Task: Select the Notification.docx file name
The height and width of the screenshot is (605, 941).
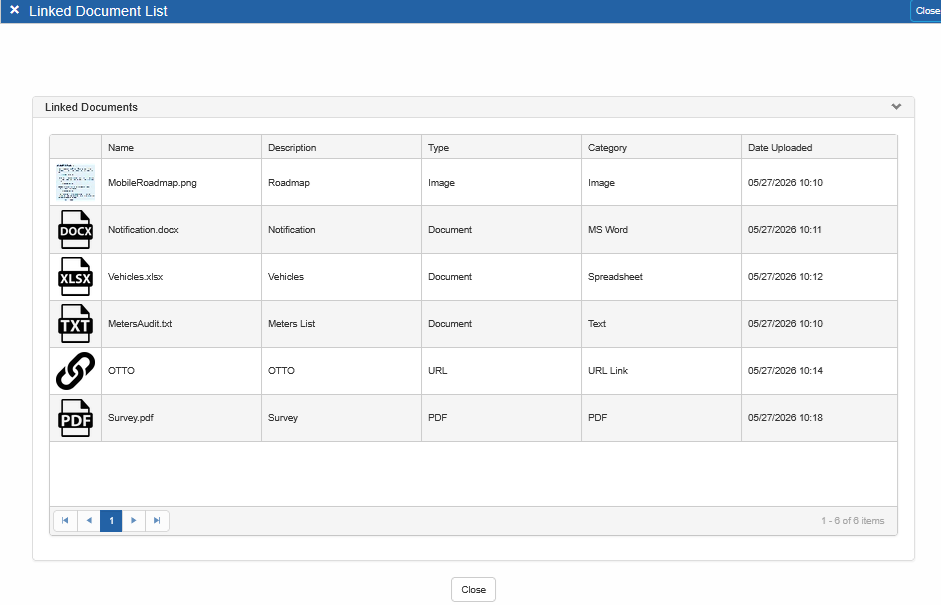Action: click(x=143, y=229)
